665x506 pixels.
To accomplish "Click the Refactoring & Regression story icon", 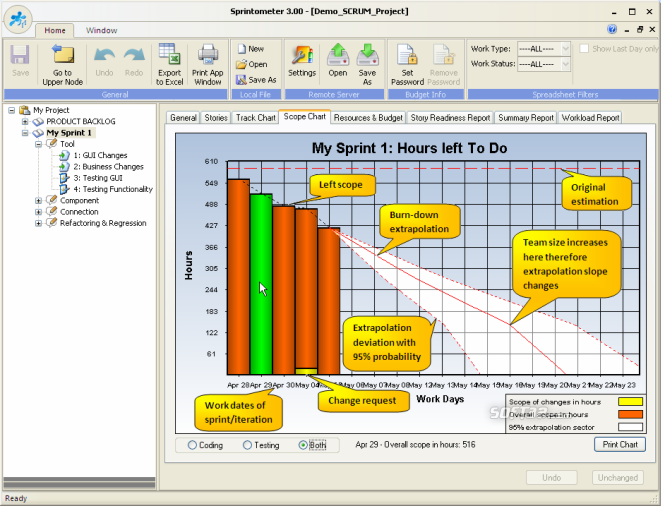I will tap(52, 222).
